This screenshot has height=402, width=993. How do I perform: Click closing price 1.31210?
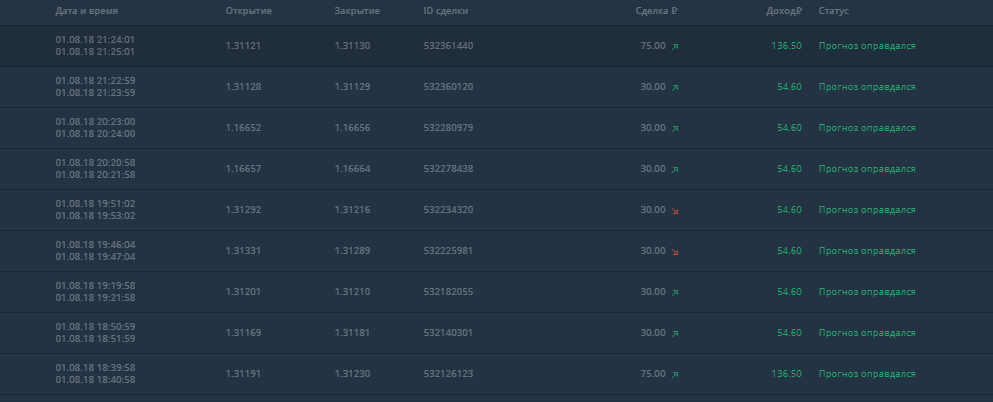coord(352,292)
